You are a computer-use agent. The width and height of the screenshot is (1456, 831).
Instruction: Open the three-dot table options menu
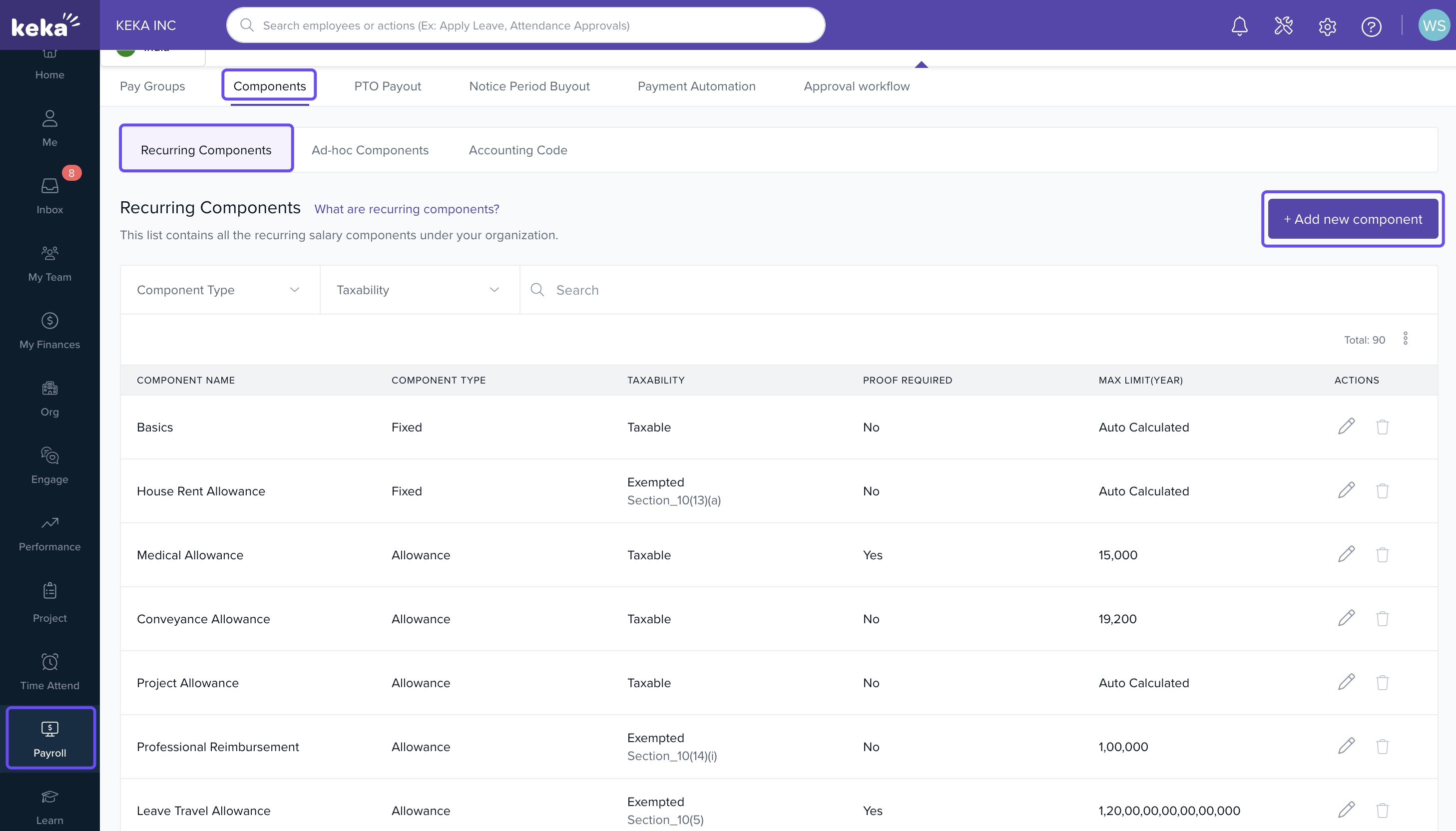tap(1405, 339)
